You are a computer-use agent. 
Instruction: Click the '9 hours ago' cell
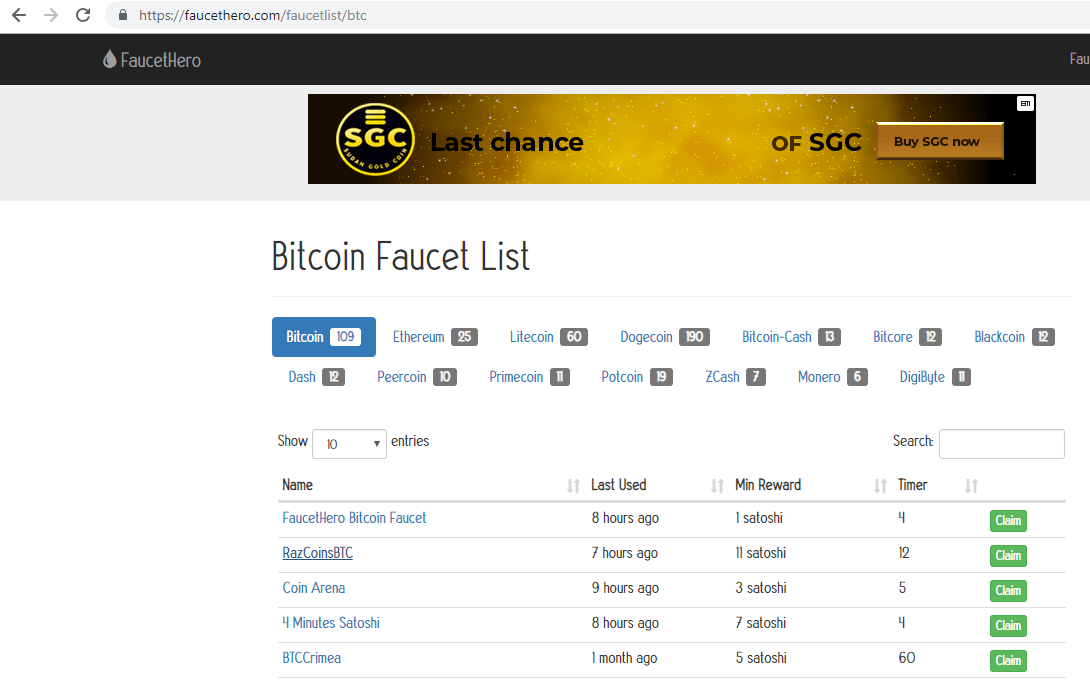coord(625,588)
